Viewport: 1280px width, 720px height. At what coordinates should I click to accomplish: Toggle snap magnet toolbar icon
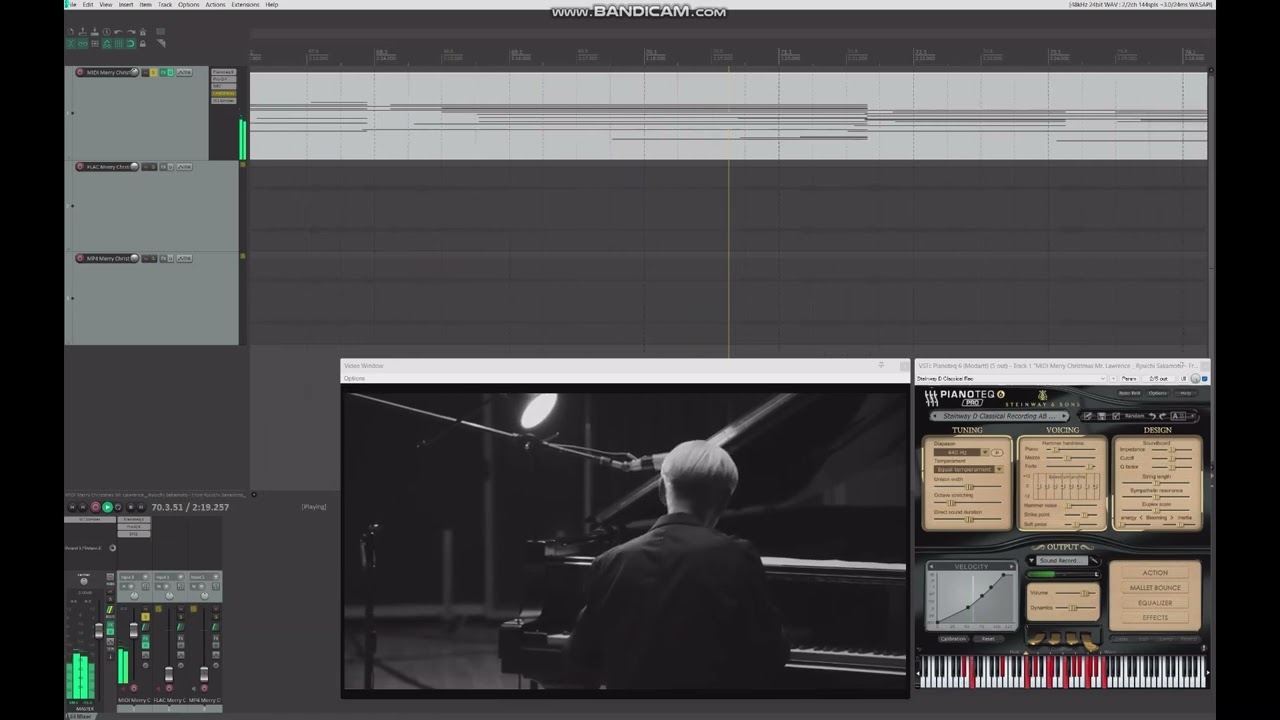(x=131, y=44)
